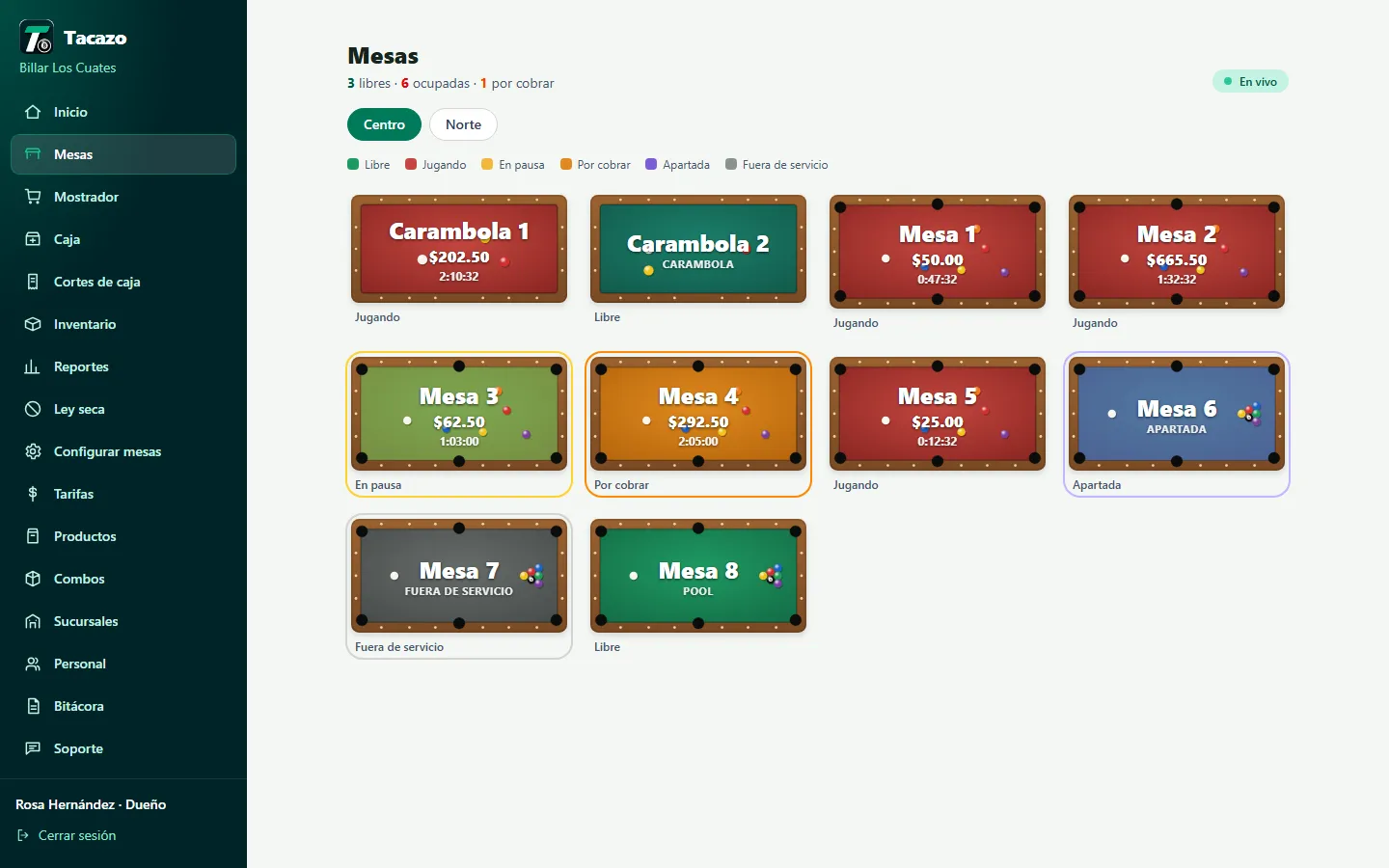The width and height of the screenshot is (1389, 868).
Task: Click the Ley seca ban icon
Action: (x=33, y=409)
